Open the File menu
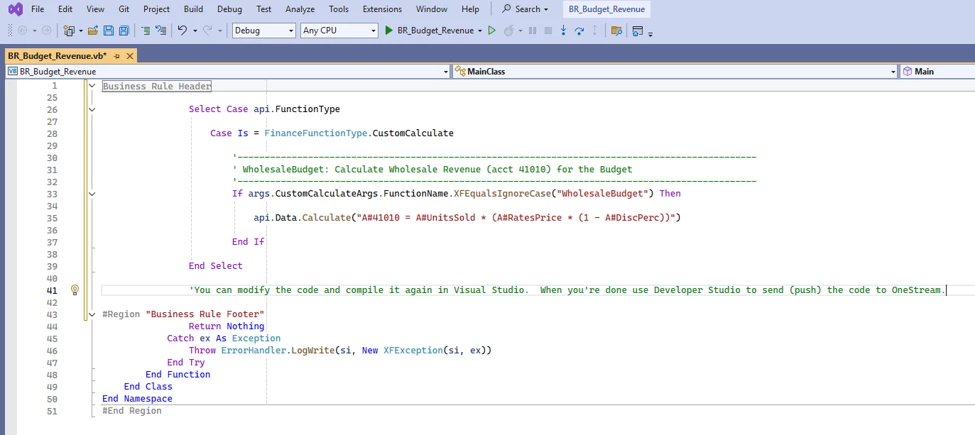 pos(37,9)
